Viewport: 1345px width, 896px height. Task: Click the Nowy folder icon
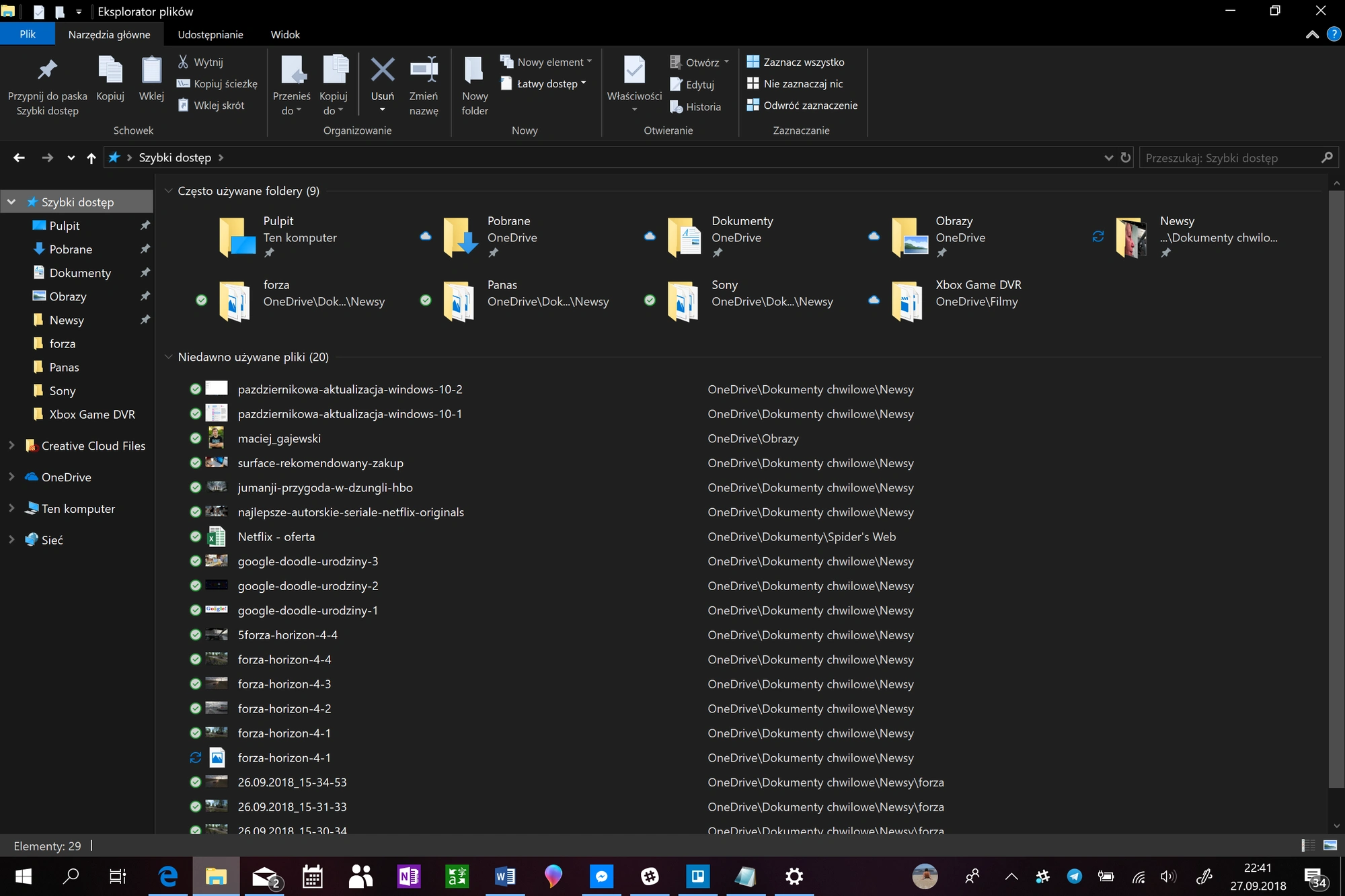(475, 70)
